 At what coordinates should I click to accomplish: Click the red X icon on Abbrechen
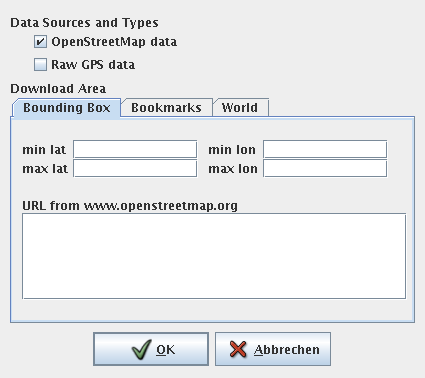tap(238, 349)
